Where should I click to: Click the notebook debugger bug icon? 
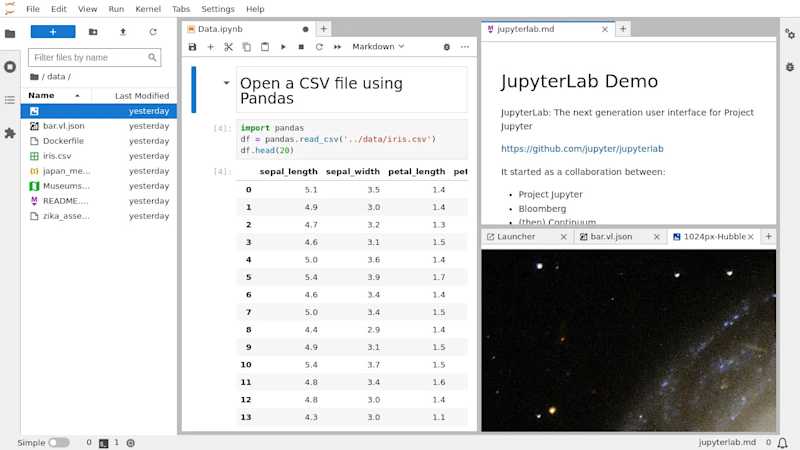pyautogui.click(x=446, y=47)
